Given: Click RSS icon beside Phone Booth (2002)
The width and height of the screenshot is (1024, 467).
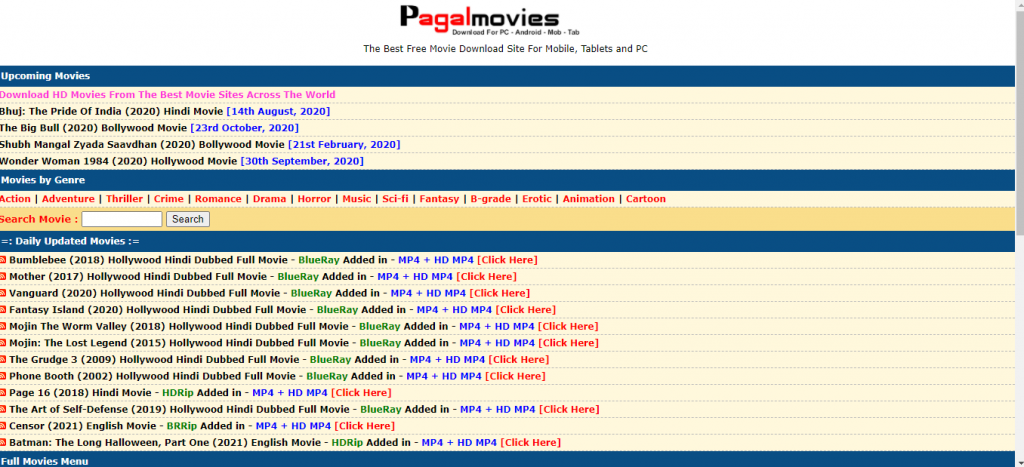Looking at the screenshot, I should [x=3, y=376].
